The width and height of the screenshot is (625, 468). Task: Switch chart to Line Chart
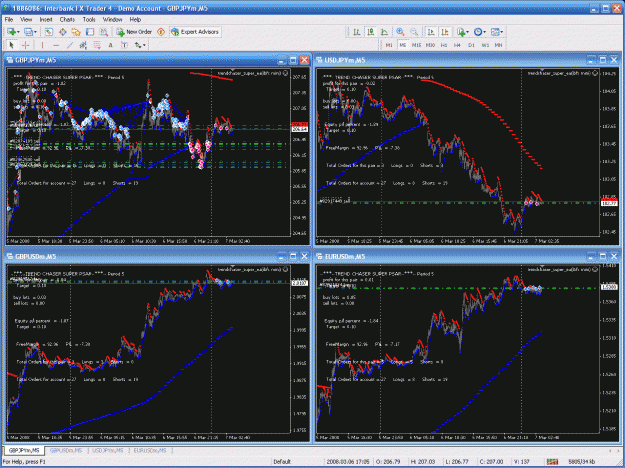pyautogui.click(x=384, y=32)
